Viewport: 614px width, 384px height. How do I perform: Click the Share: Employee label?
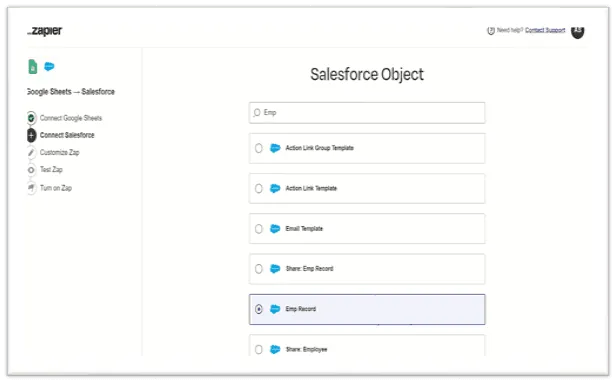tap(306, 349)
